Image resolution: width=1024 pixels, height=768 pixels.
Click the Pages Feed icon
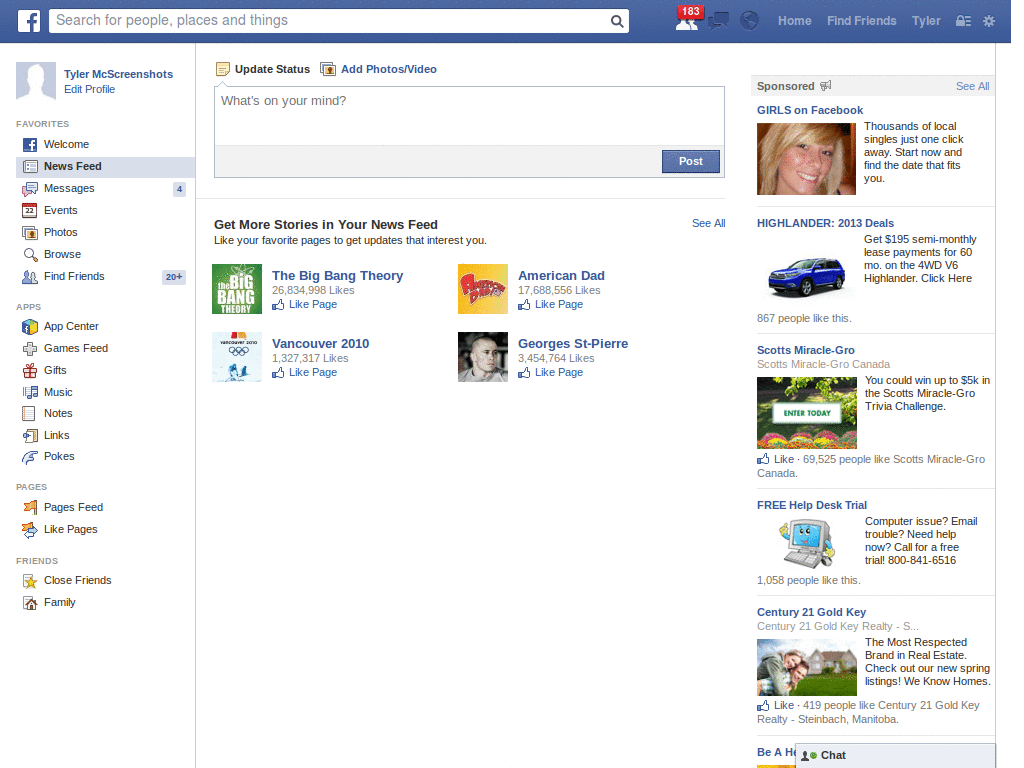pyautogui.click(x=29, y=507)
